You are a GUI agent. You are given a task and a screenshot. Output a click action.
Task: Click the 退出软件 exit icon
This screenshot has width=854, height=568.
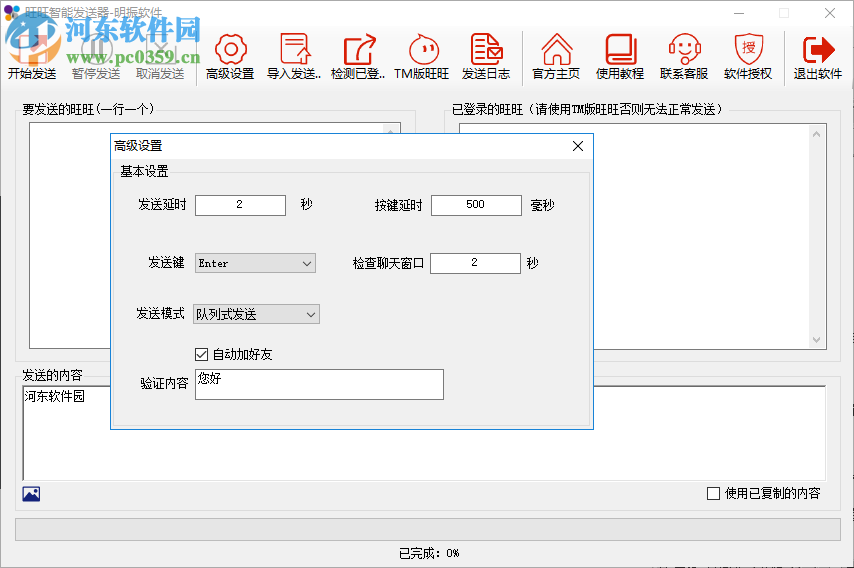click(x=818, y=49)
